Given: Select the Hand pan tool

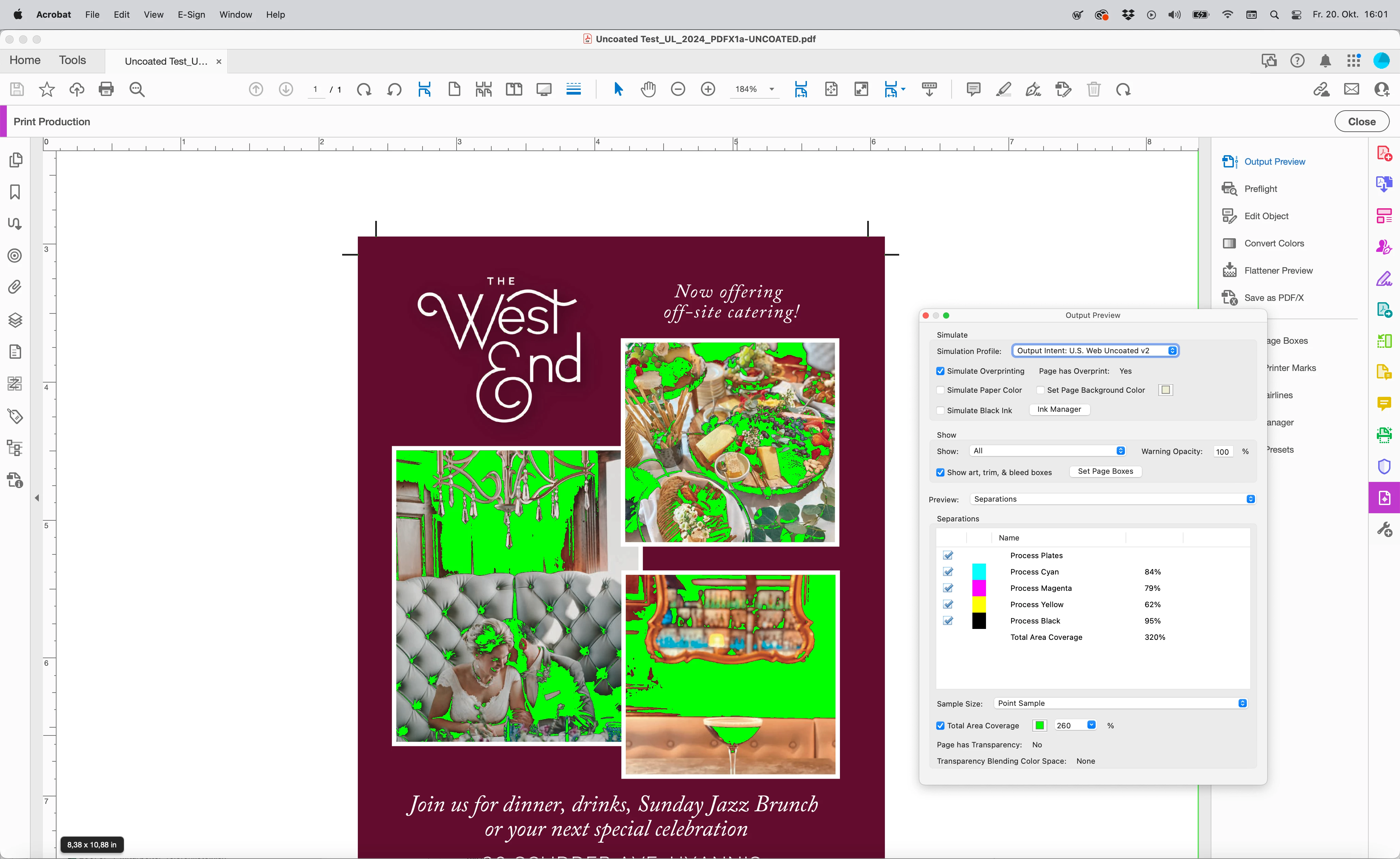Looking at the screenshot, I should (648, 89).
